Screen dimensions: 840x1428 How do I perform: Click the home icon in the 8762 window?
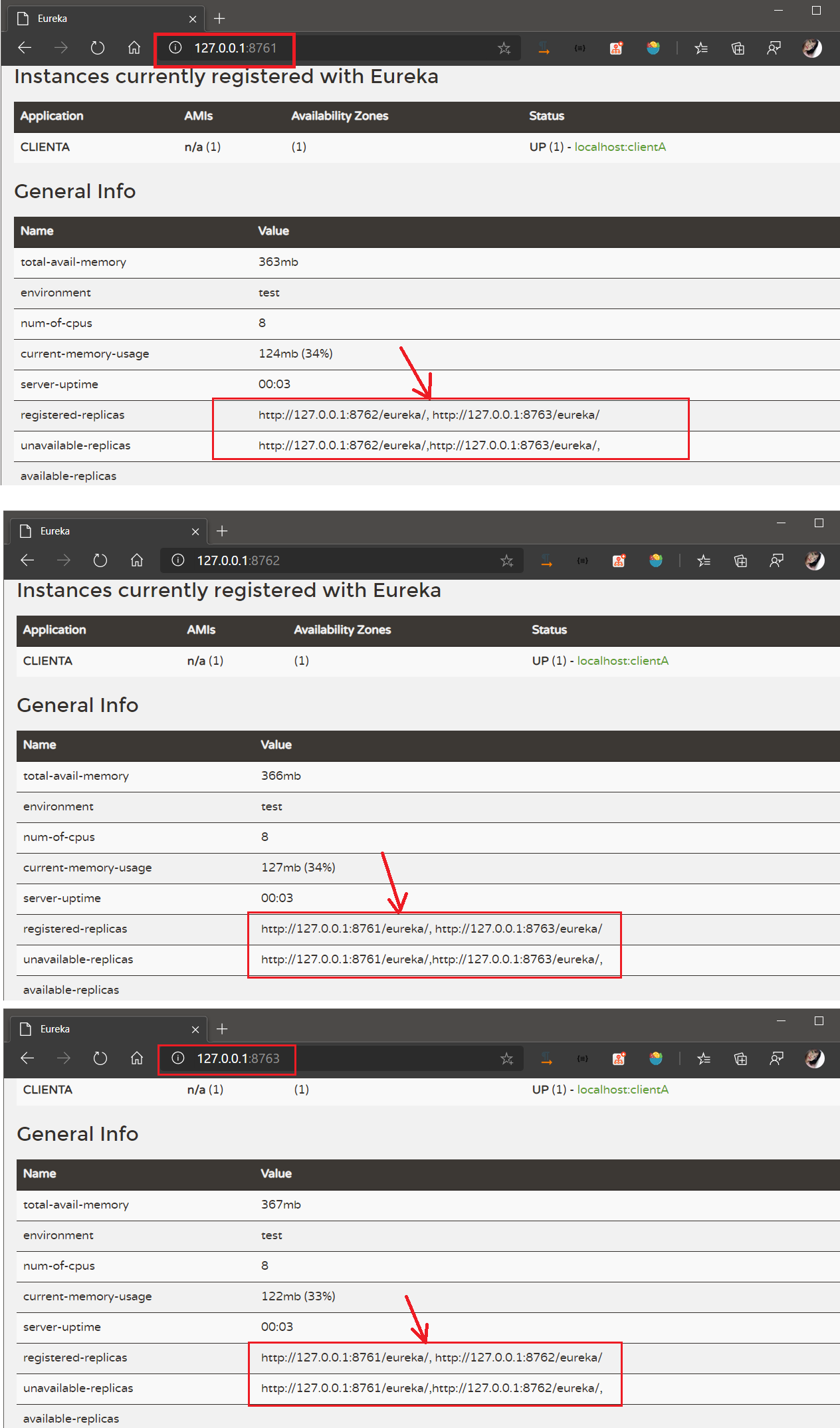click(x=137, y=560)
